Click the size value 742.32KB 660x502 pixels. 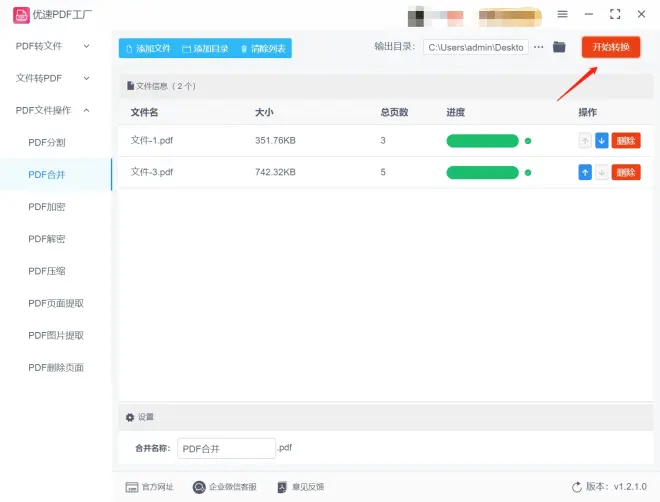[x=275, y=172]
